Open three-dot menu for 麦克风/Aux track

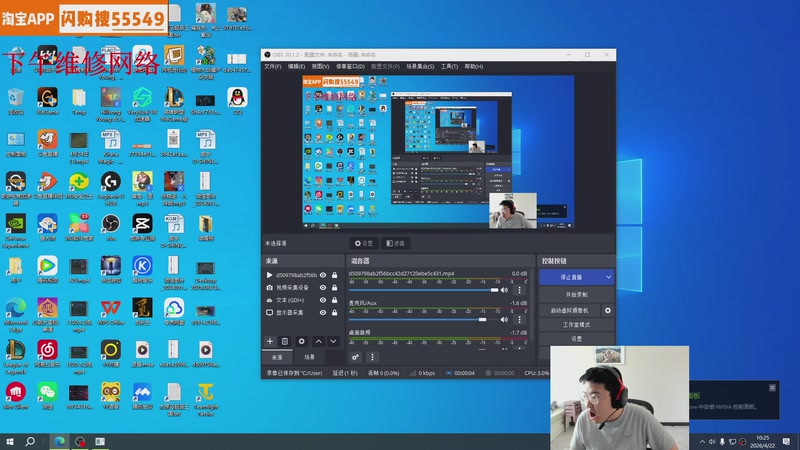[519, 319]
